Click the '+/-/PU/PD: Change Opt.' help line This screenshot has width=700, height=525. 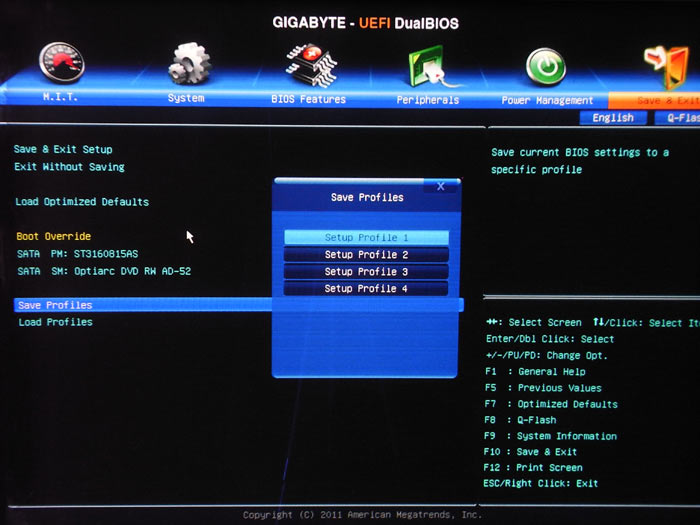pyautogui.click(x=547, y=355)
